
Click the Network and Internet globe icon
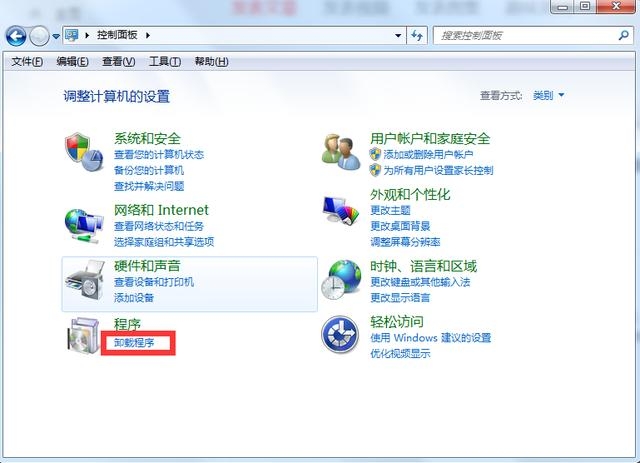[x=84, y=225]
